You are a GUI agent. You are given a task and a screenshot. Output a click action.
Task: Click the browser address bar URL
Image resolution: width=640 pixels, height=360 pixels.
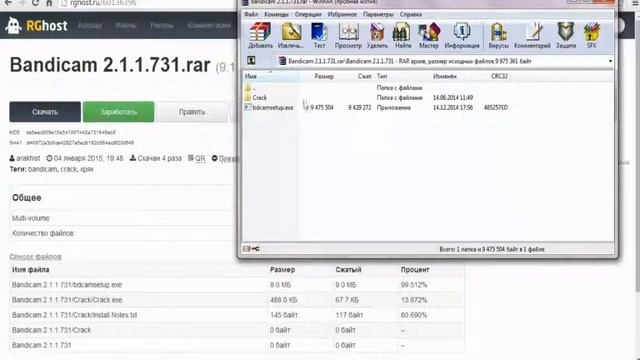(103, 3)
